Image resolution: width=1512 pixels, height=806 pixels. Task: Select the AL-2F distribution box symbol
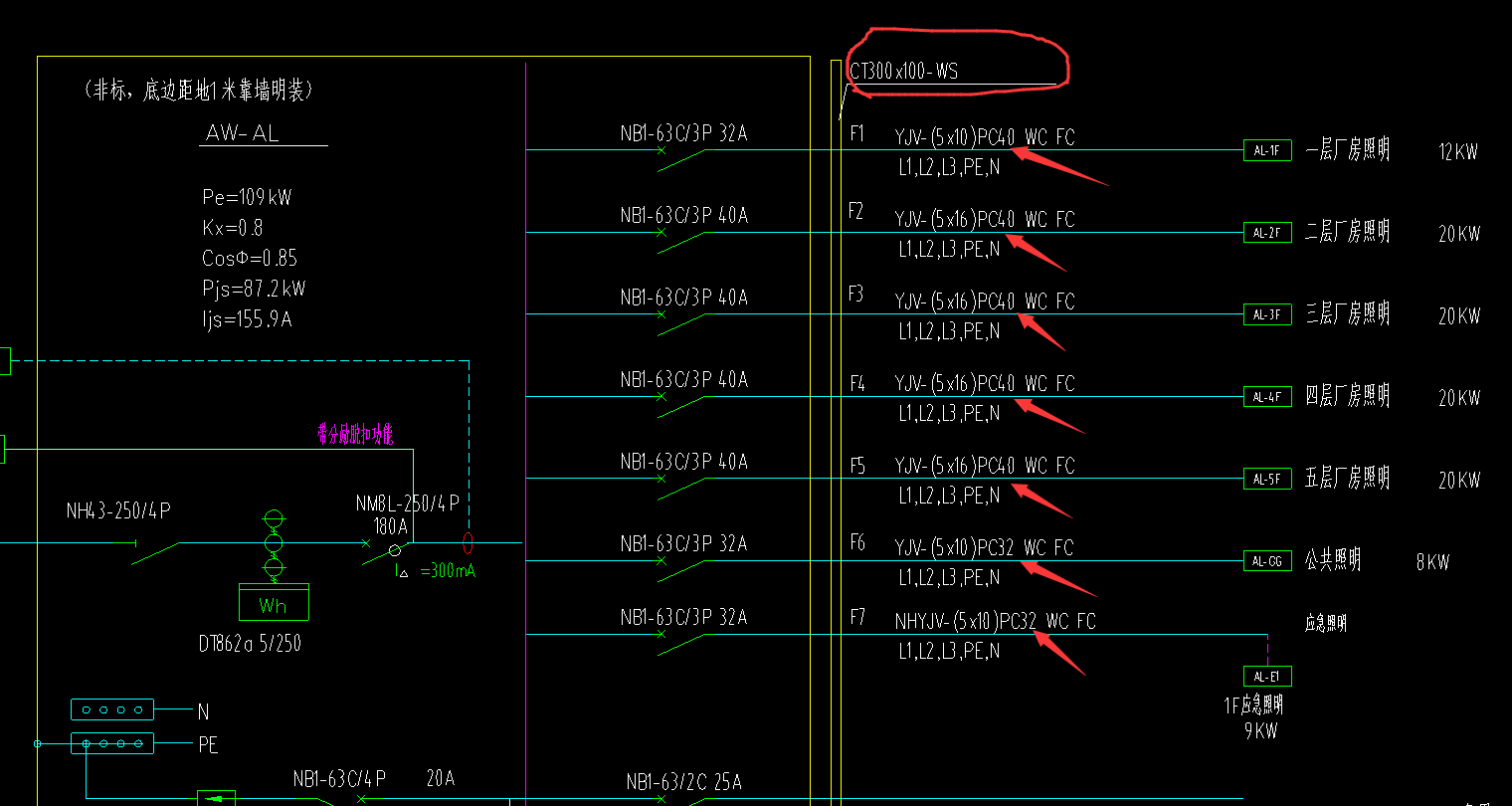coord(1267,232)
